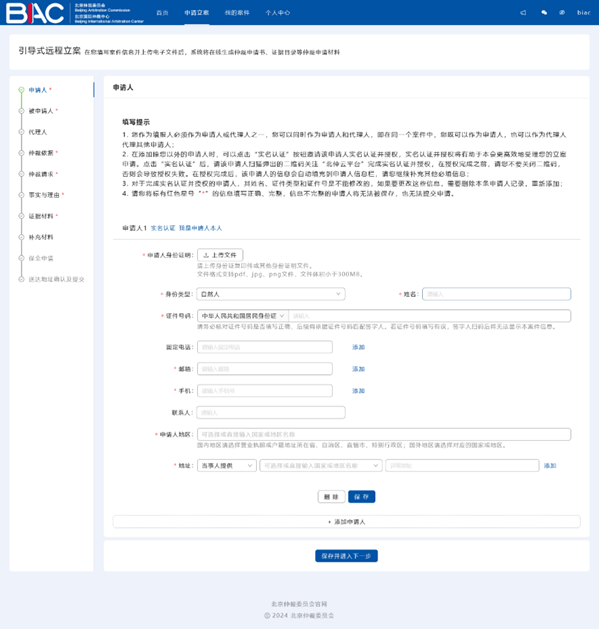The height and width of the screenshot is (629, 599).
Task: Open the 身份类型 dropdown showing 自然人
Action: pyautogui.click(x=271, y=294)
